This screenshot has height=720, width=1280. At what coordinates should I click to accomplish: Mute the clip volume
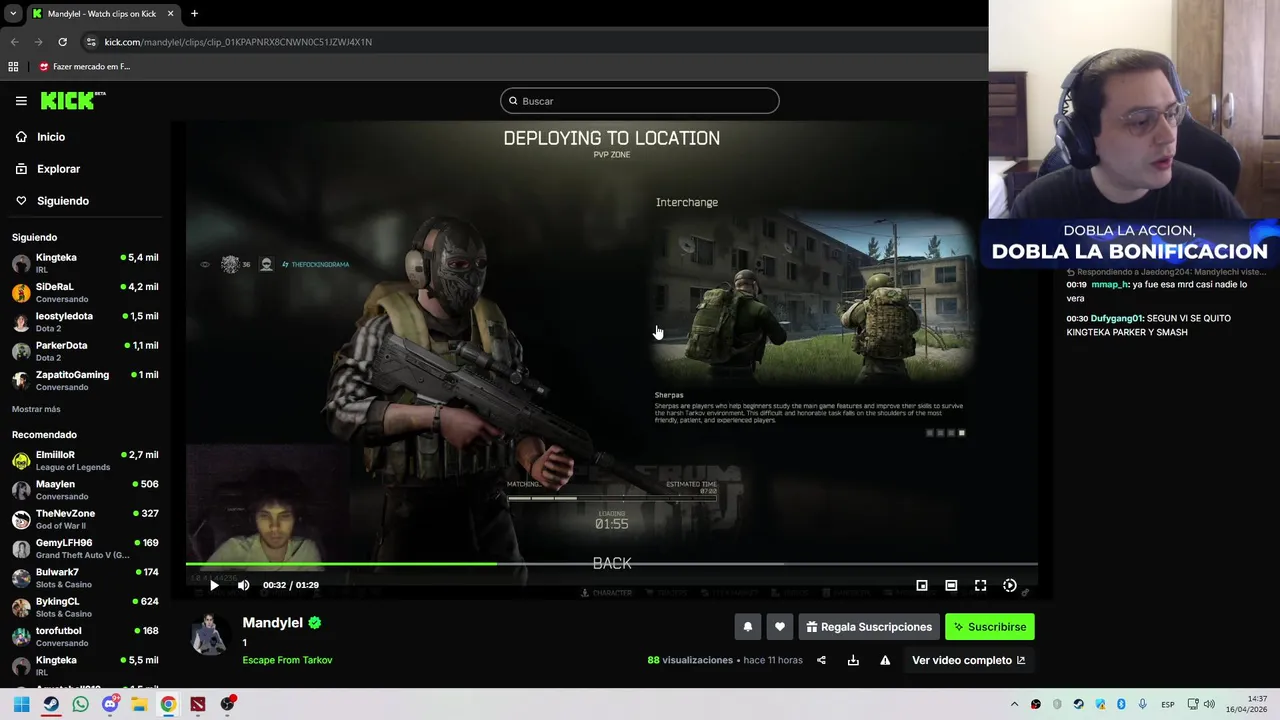243,585
